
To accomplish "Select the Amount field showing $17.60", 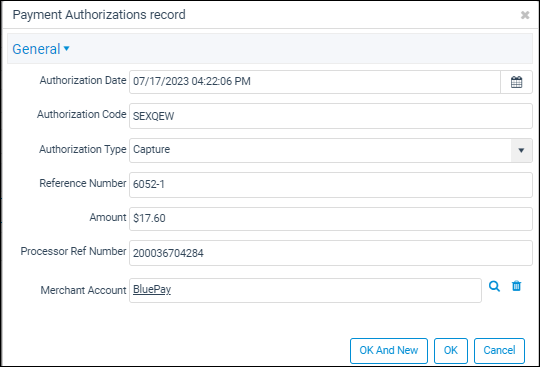I will point(331,219).
